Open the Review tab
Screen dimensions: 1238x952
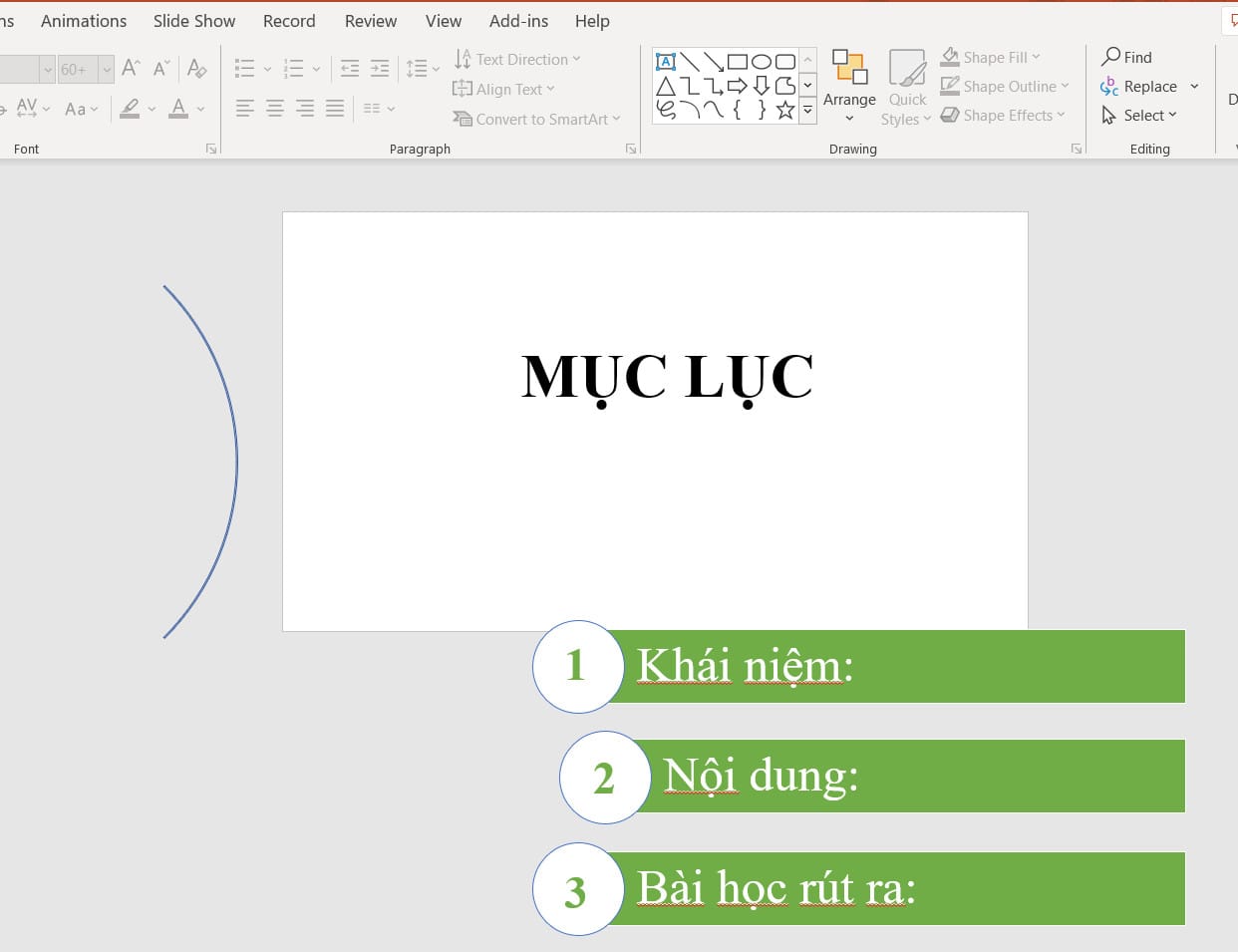pyautogui.click(x=371, y=21)
